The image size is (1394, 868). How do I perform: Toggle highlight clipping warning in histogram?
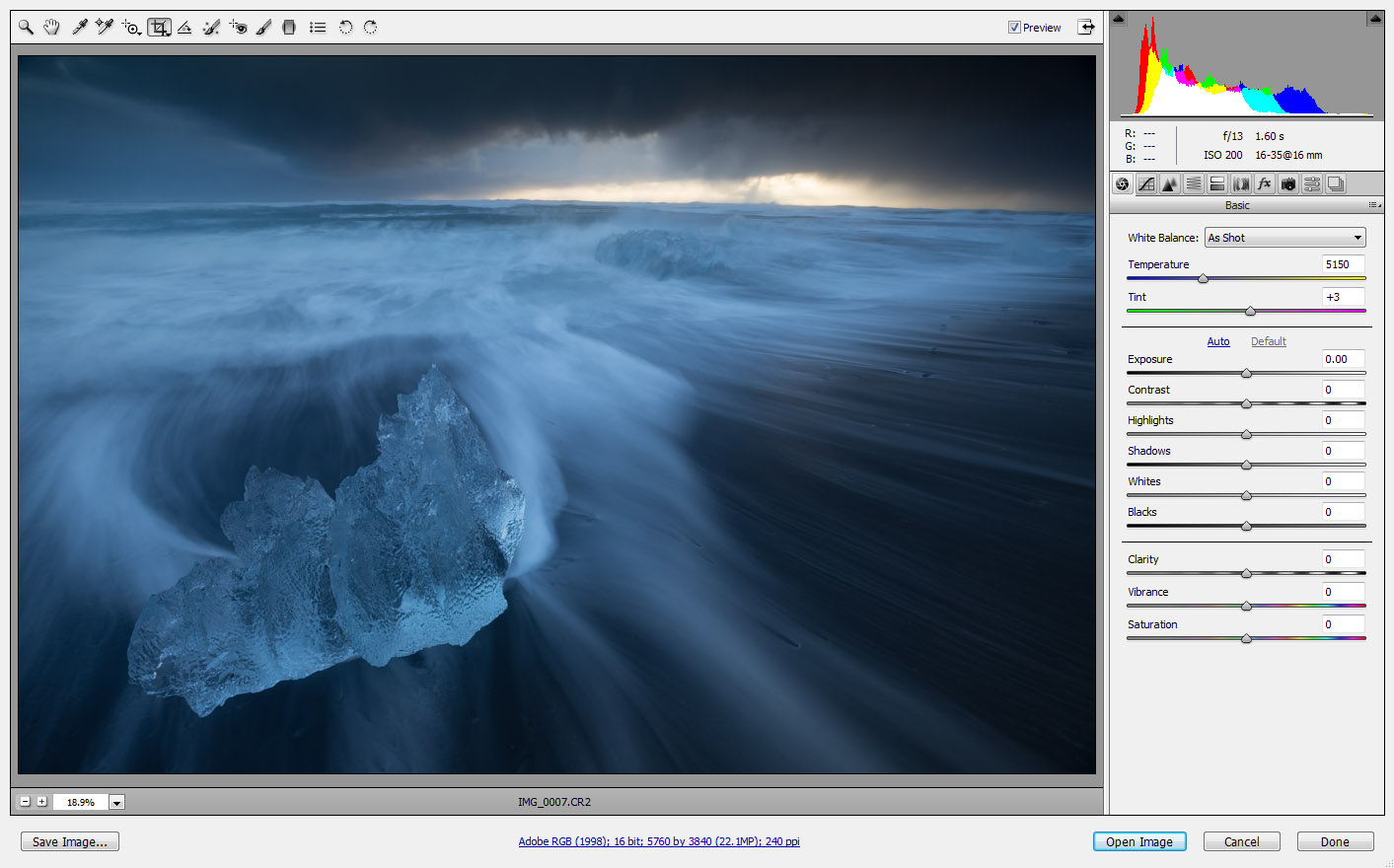[1374, 19]
